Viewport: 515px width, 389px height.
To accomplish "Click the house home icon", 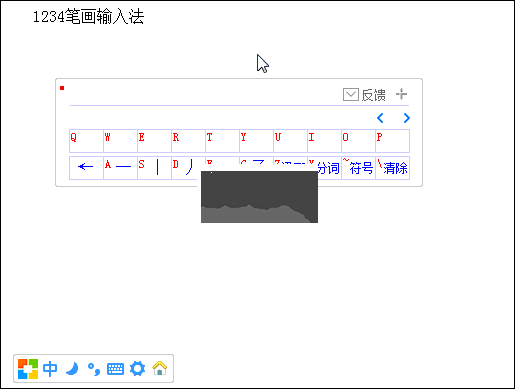I will coord(159,368).
